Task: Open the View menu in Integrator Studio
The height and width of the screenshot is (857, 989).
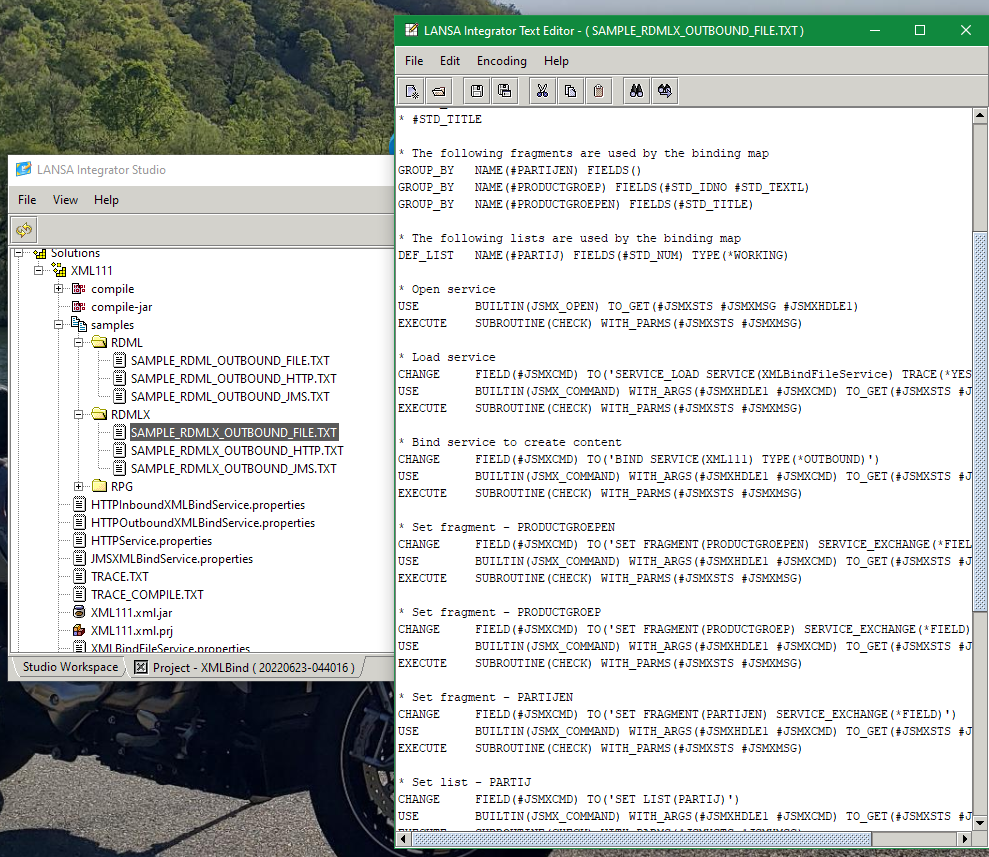Action: tap(65, 200)
